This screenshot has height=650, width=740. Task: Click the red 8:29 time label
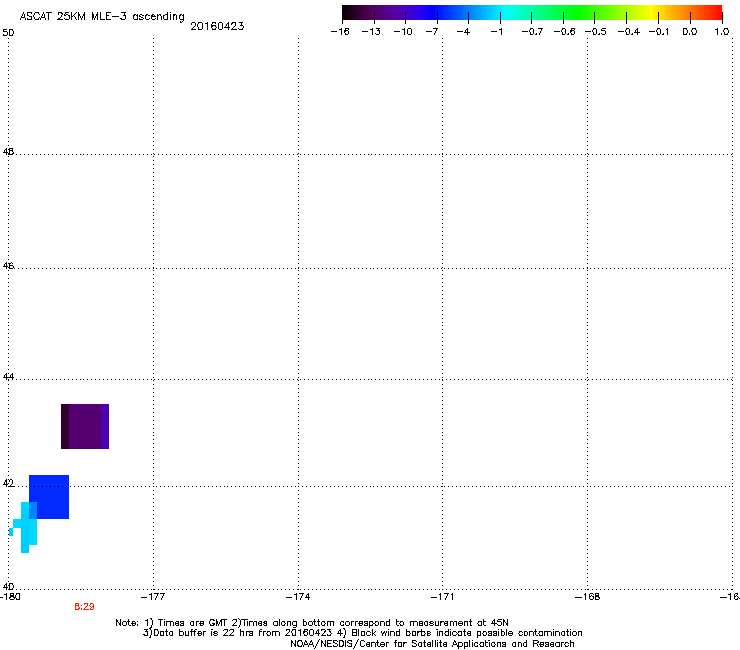click(x=84, y=607)
